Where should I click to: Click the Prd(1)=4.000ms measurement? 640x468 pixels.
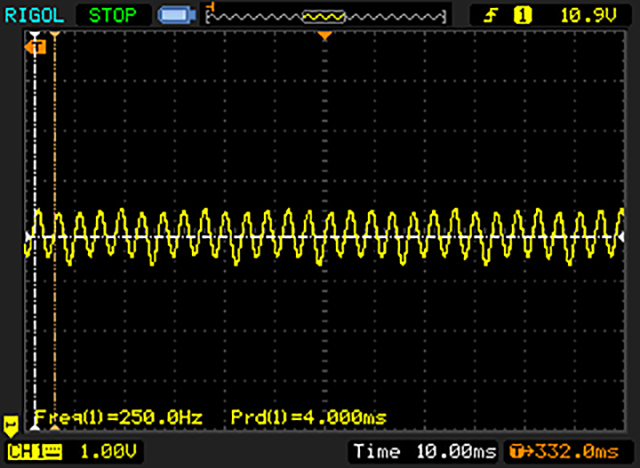tap(309, 417)
